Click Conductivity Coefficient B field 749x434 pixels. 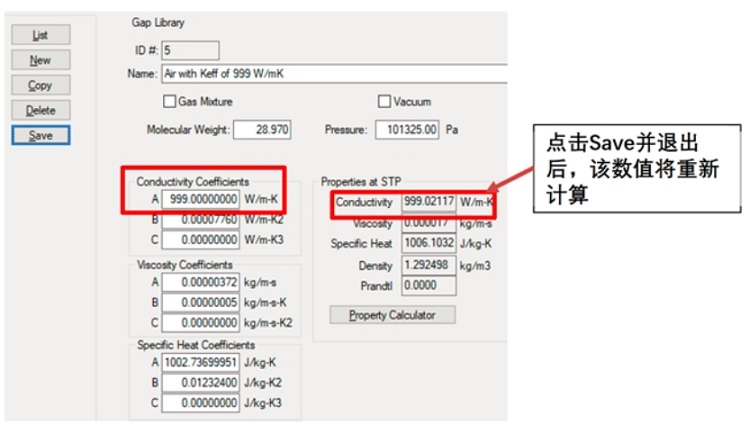click(x=200, y=218)
